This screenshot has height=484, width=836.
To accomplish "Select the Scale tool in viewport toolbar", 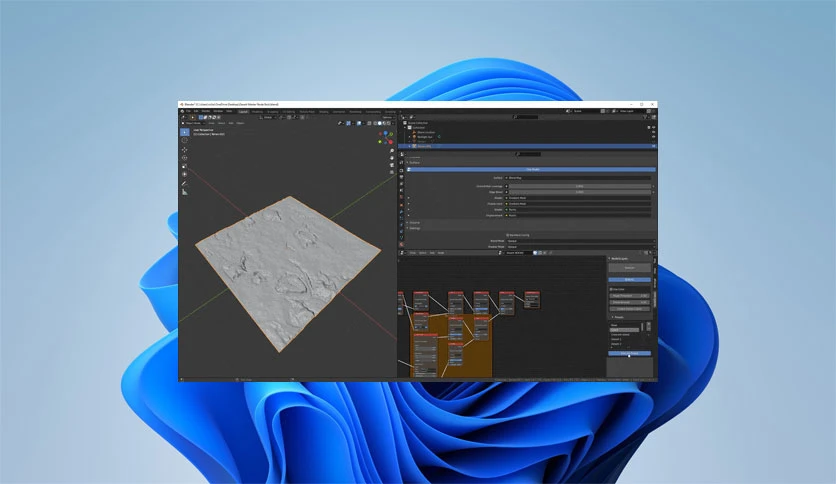I will pyautogui.click(x=184, y=166).
